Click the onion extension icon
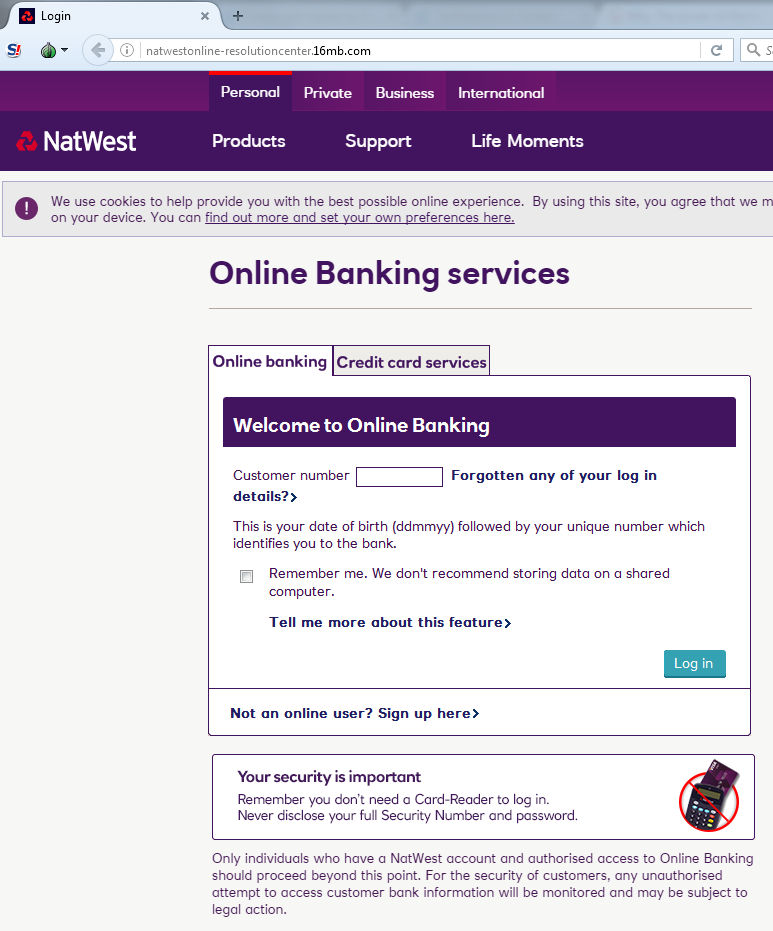This screenshot has width=773, height=931. (48, 50)
